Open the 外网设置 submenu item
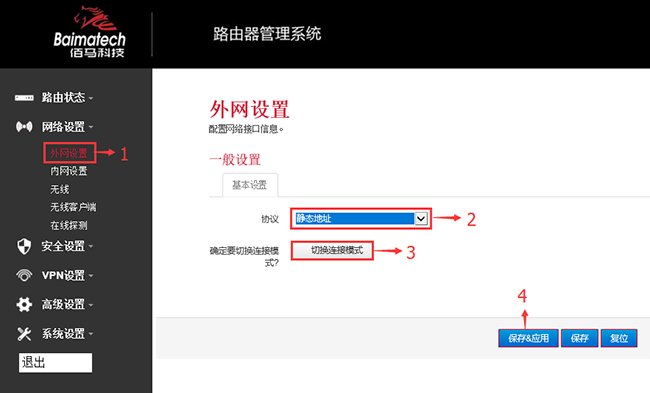Screen dimensions: 650x393 (x=69, y=153)
